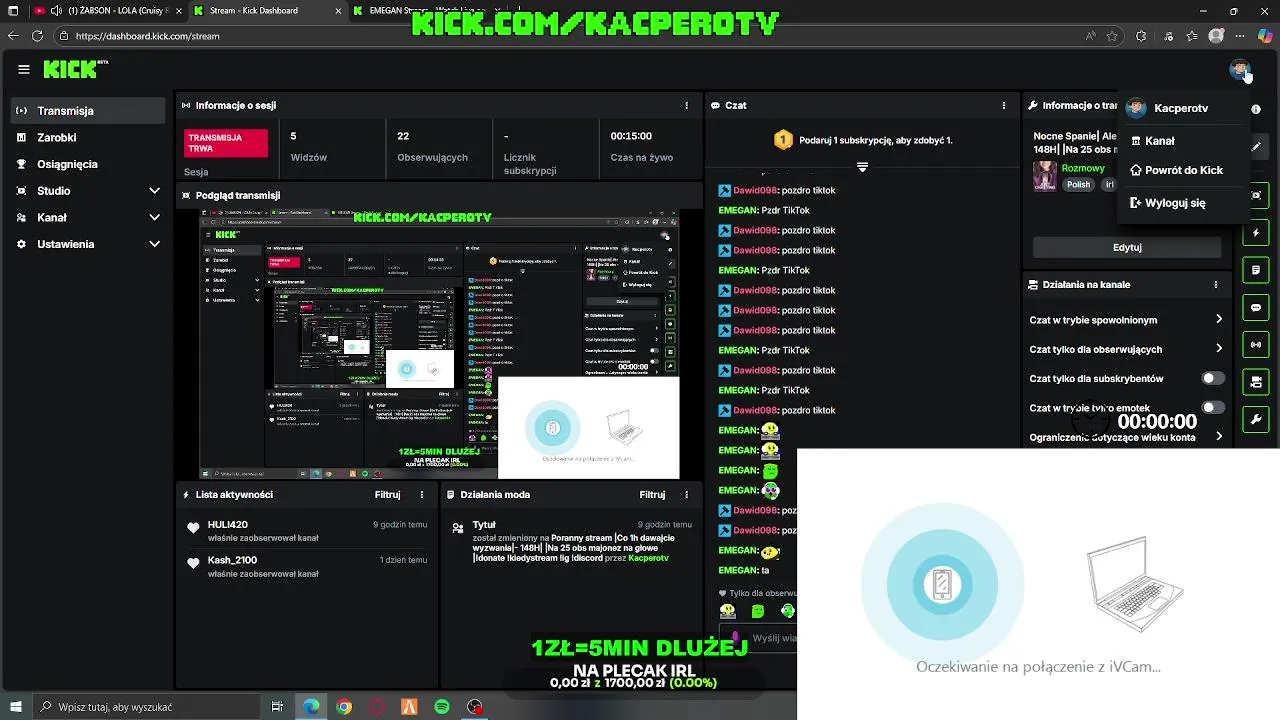Screen dimensions: 1280x720
Task: Open session info panel options menu
Action: [x=686, y=105]
